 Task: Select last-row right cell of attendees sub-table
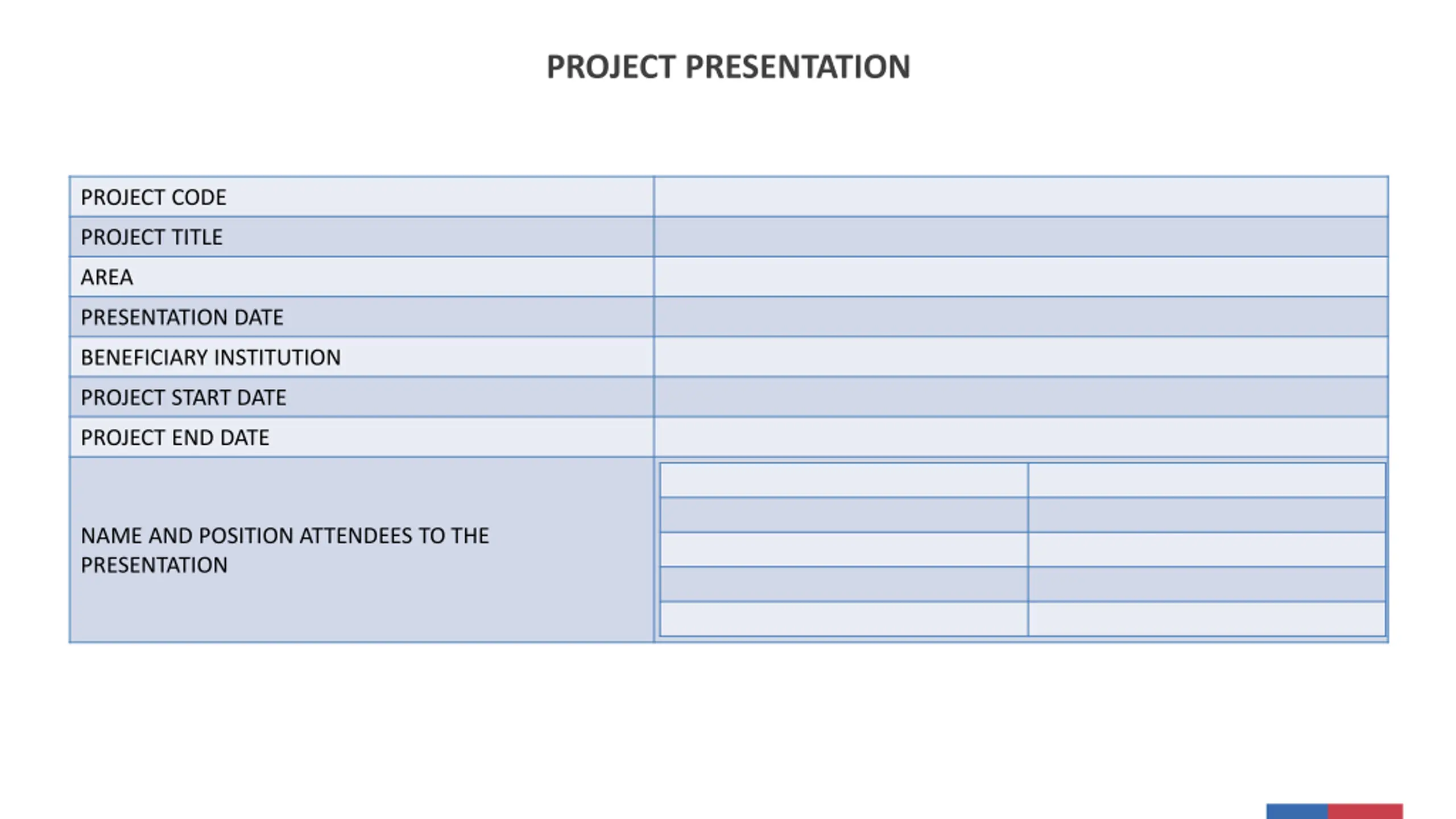[x=1207, y=619]
